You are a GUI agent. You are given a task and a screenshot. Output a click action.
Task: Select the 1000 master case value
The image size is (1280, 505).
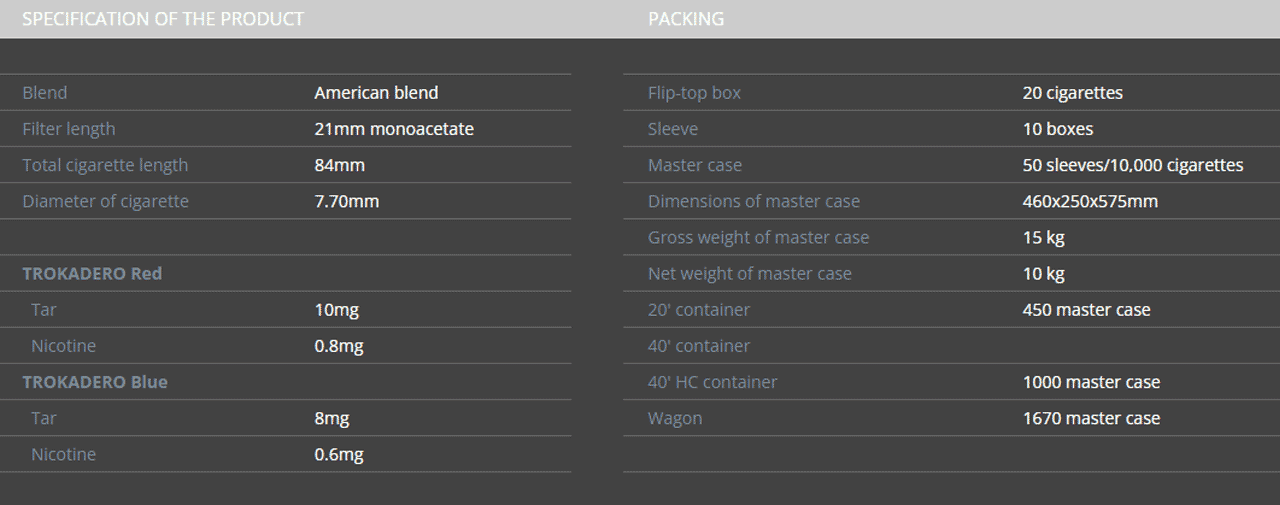click(1091, 382)
